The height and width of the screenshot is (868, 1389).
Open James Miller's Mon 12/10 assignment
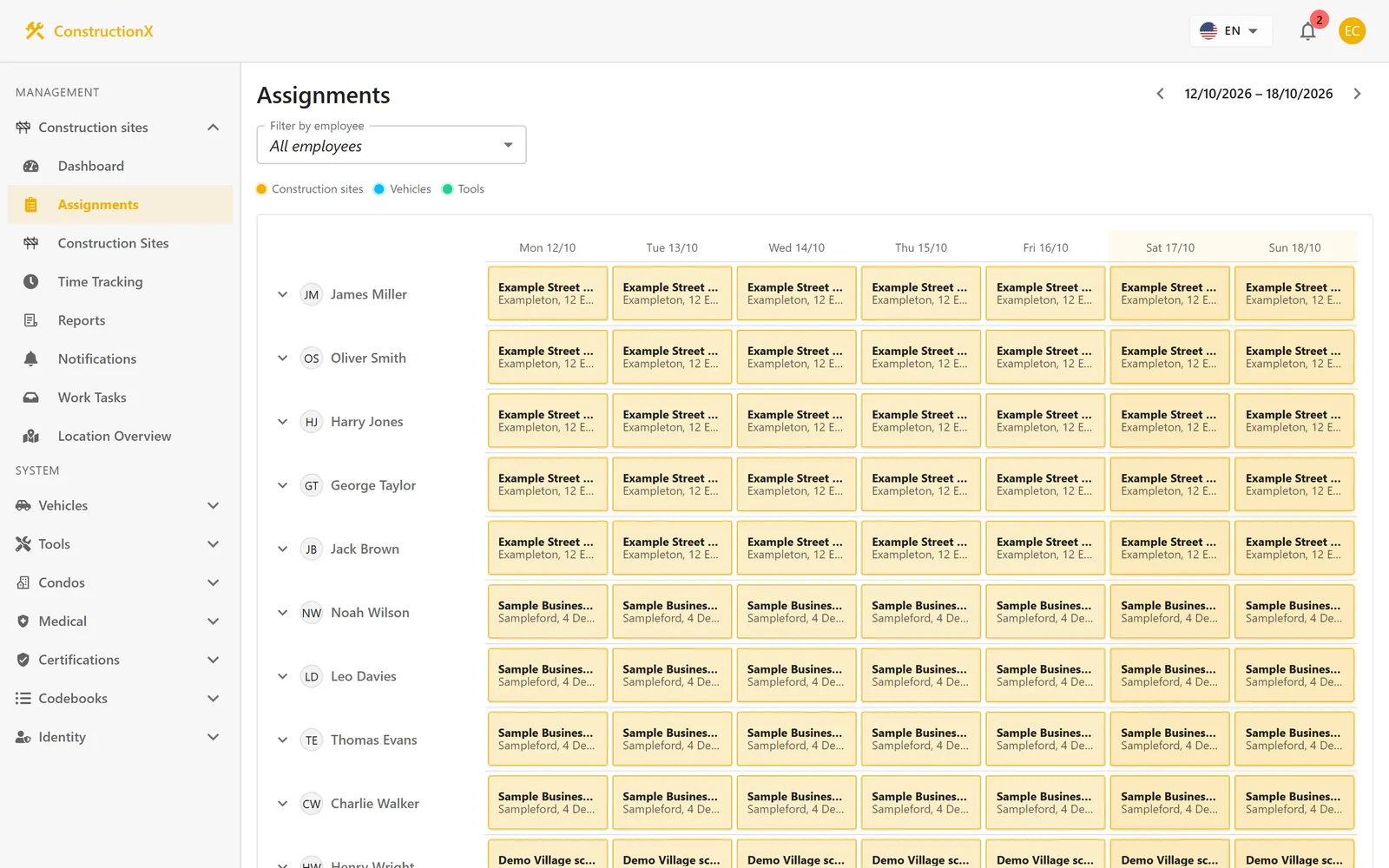(547, 293)
